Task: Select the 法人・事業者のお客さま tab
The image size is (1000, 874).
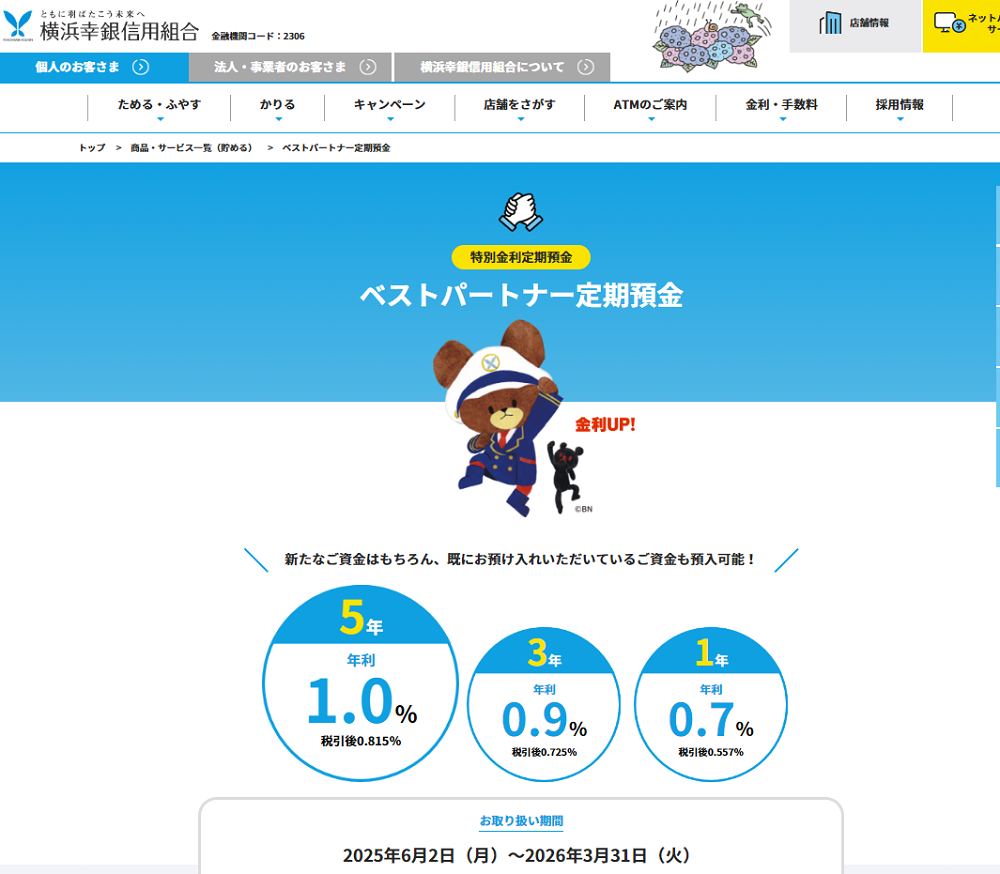Action: (290, 67)
